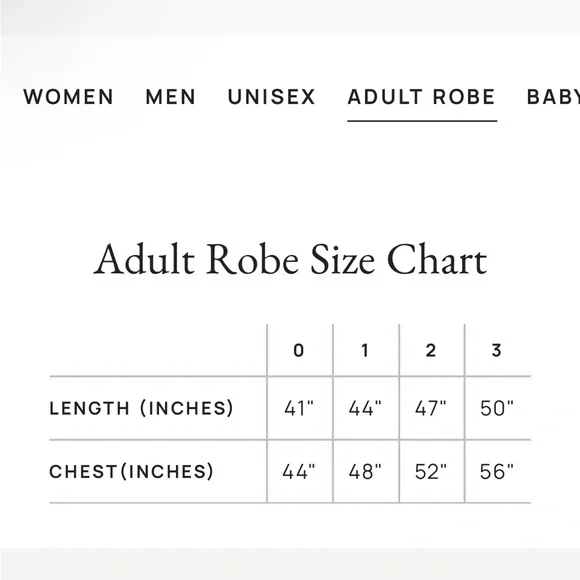
Task: Switch to the WOMEN size tab
Action: [68, 97]
